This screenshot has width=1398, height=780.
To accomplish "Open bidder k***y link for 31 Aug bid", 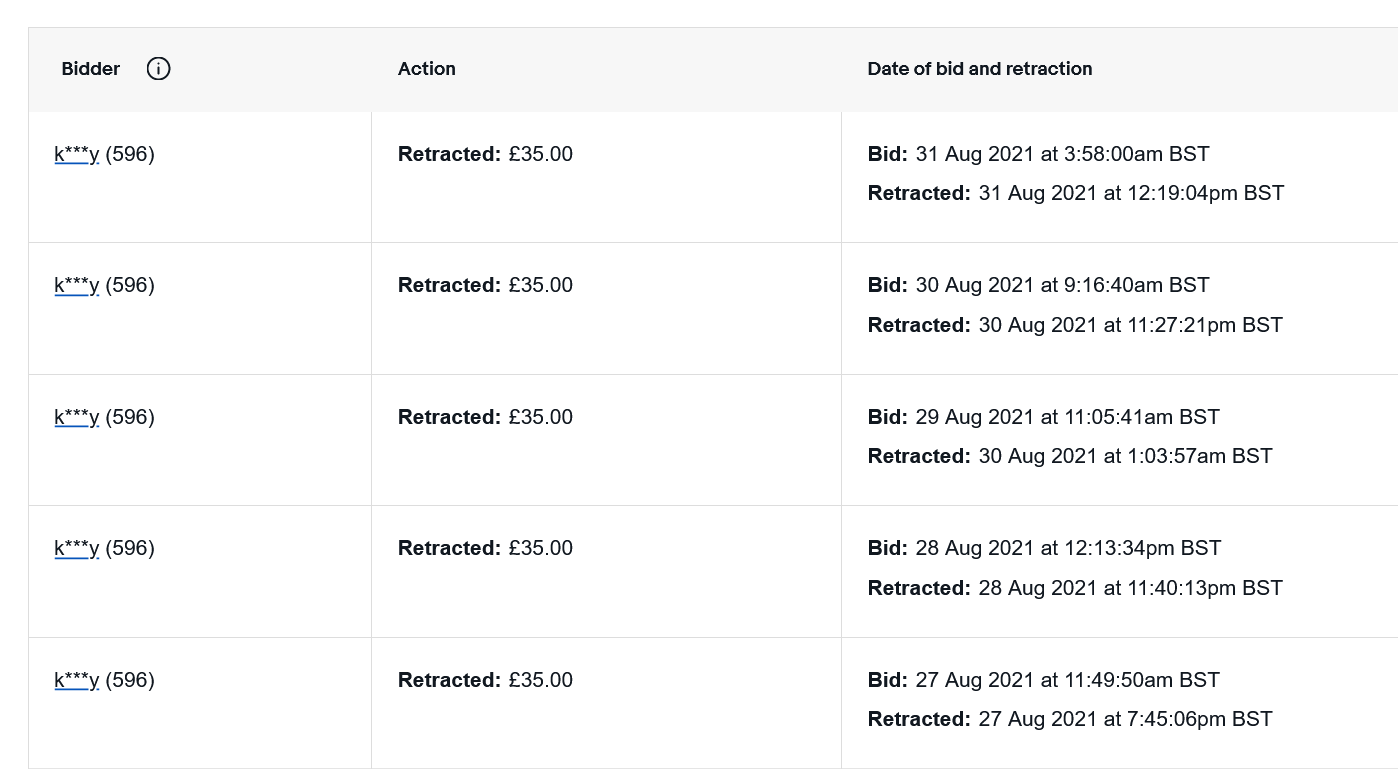I will (x=77, y=155).
